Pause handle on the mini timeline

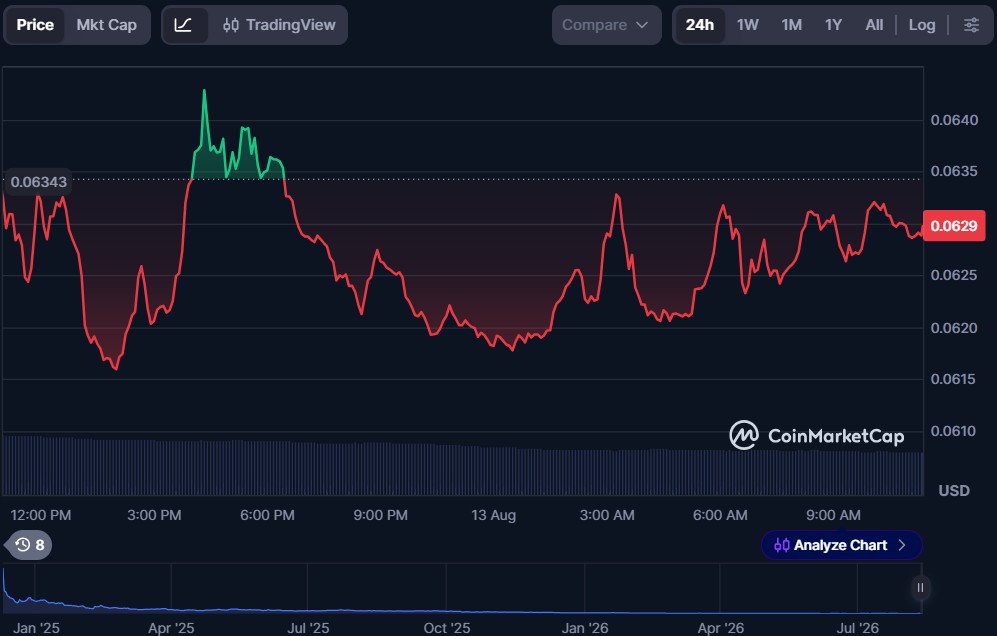(x=920, y=588)
